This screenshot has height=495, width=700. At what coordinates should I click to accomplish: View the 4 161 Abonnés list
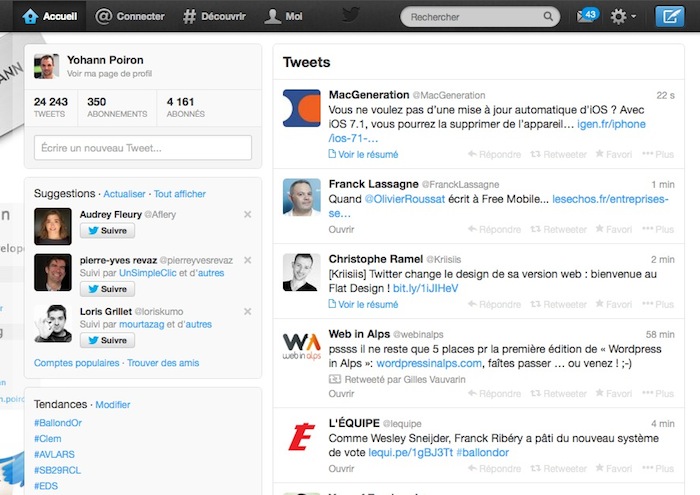pos(186,107)
